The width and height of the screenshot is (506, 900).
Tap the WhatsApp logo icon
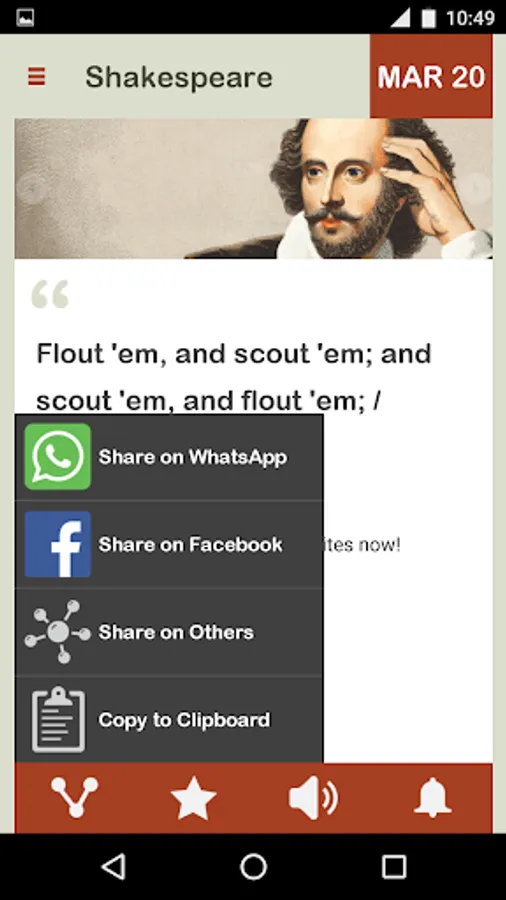[57, 456]
